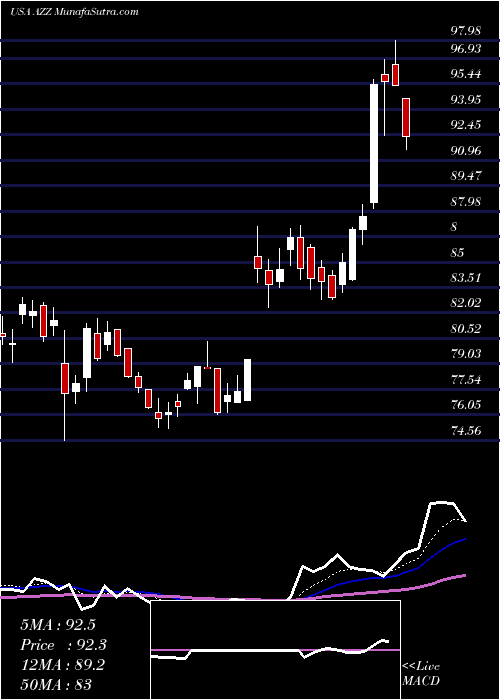Select the 82.02 price axis label
Image resolution: width=500 pixels, height=700 pixels.
(466, 303)
